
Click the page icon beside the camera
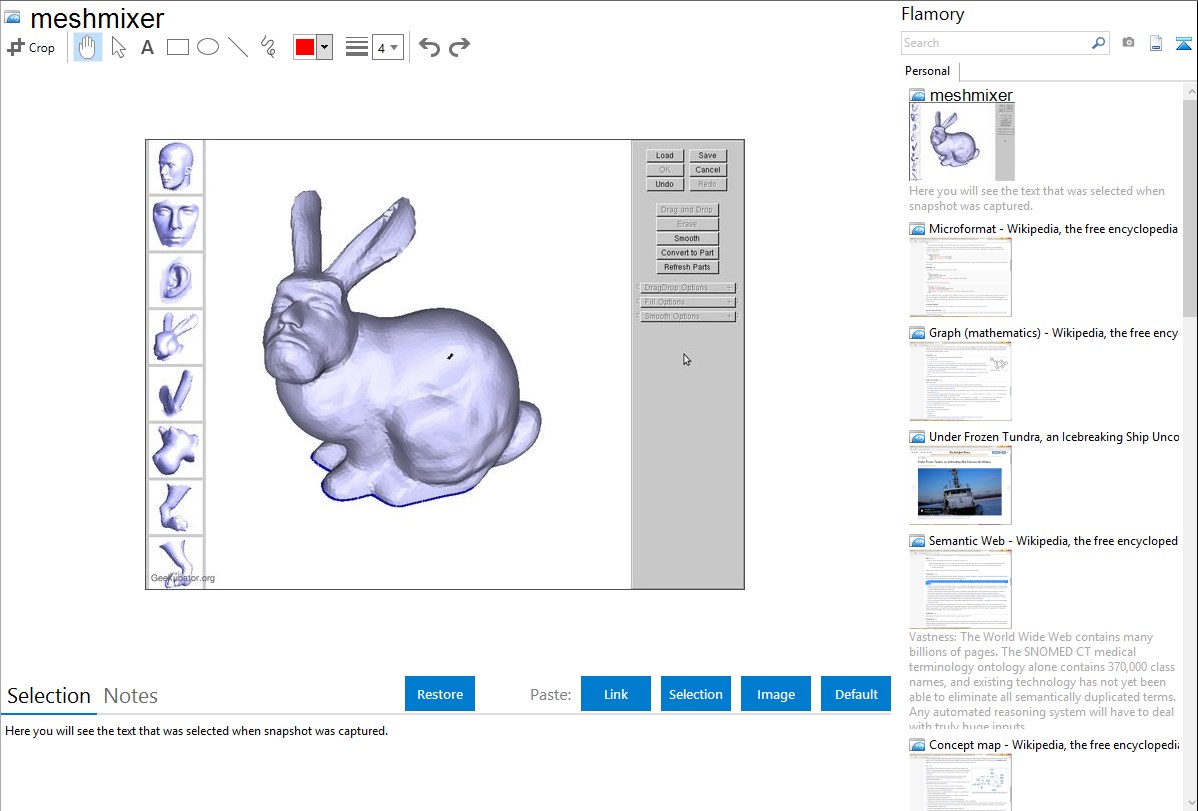pyautogui.click(x=1156, y=43)
